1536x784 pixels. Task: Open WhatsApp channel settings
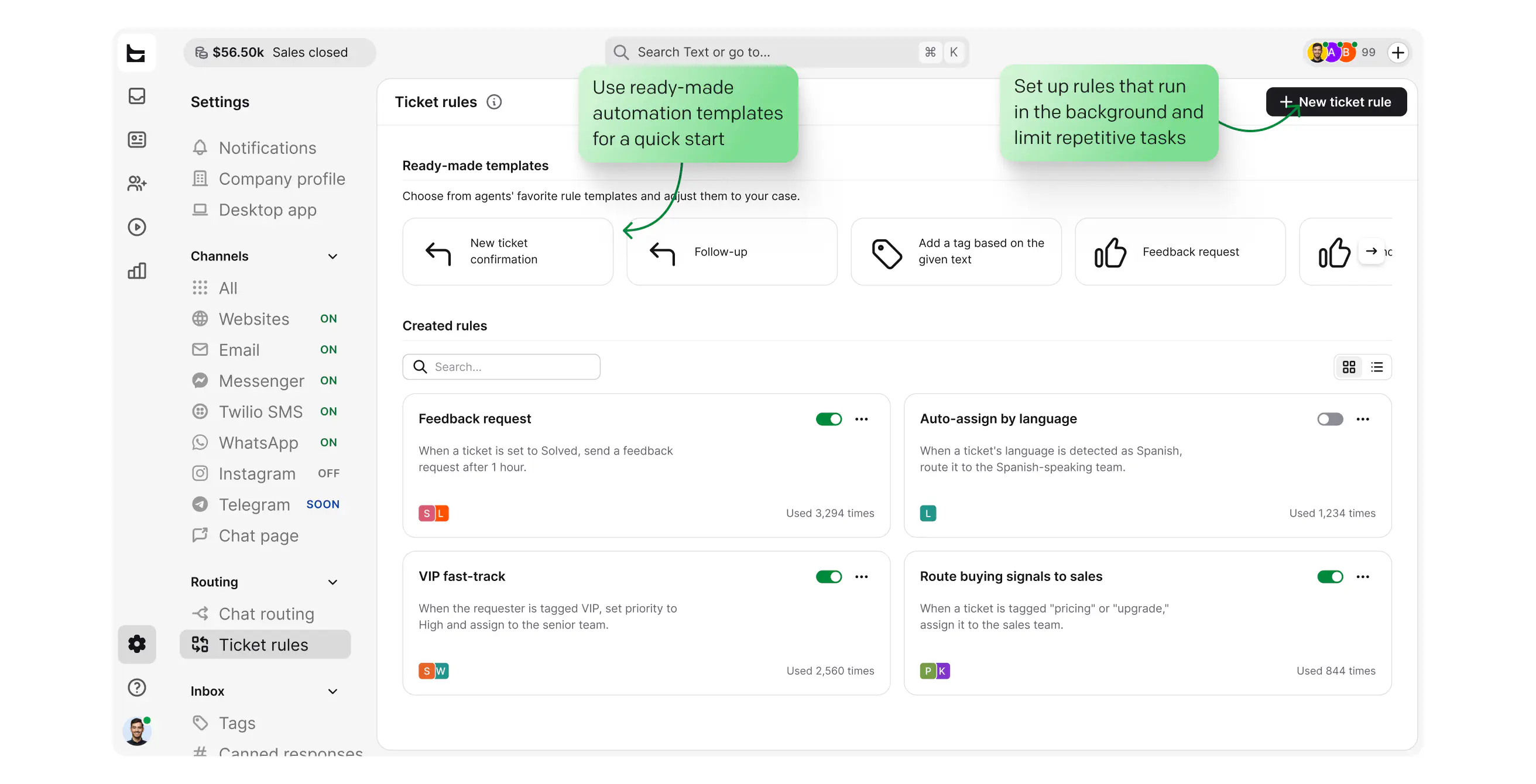click(265, 443)
